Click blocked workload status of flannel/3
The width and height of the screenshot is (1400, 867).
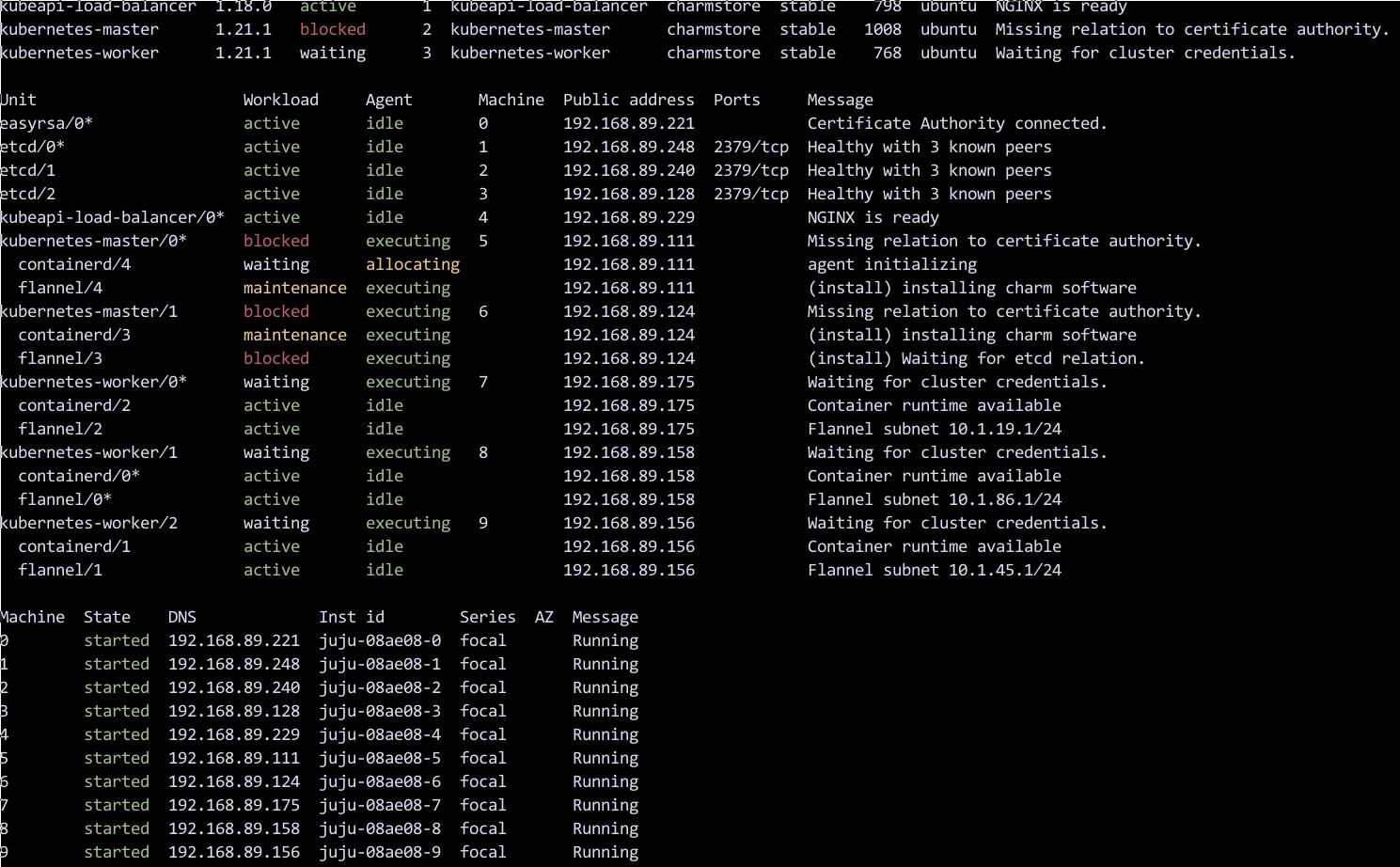[276, 358]
